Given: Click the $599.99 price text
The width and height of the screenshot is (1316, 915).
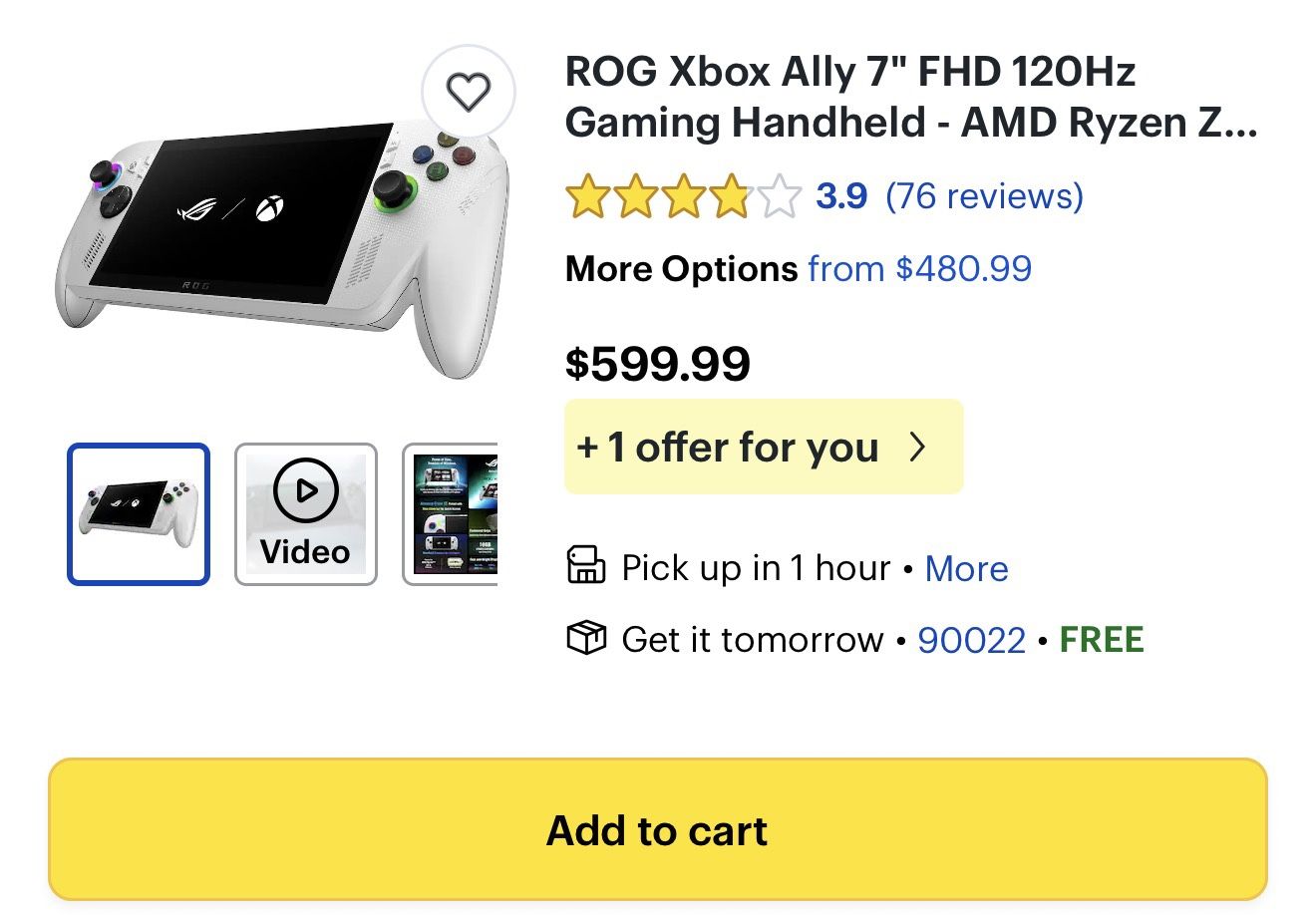Looking at the screenshot, I should tap(657, 363).
